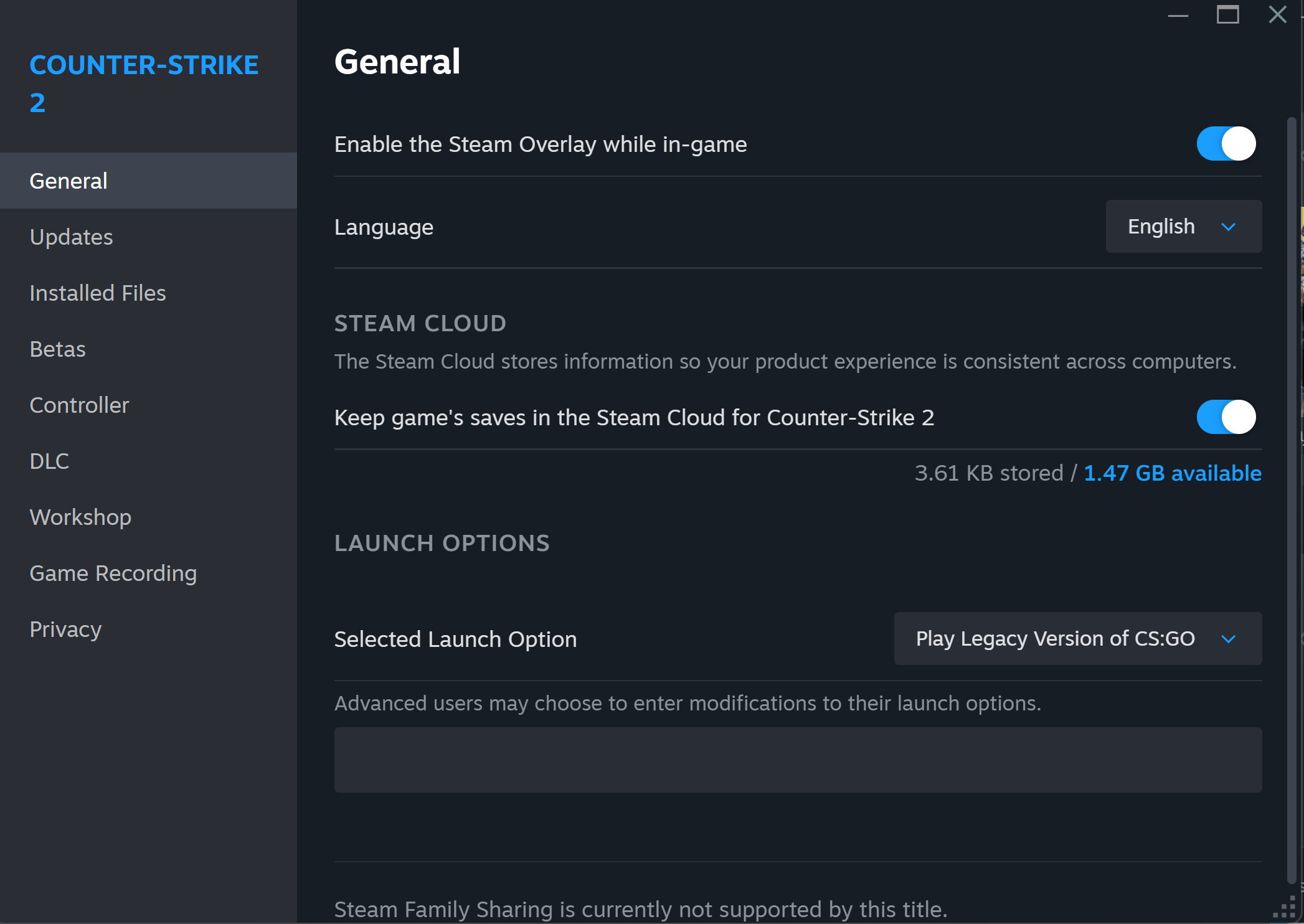Click the 1.47 GB available link
The image size is (1304, 924).
coord(1172,473)
